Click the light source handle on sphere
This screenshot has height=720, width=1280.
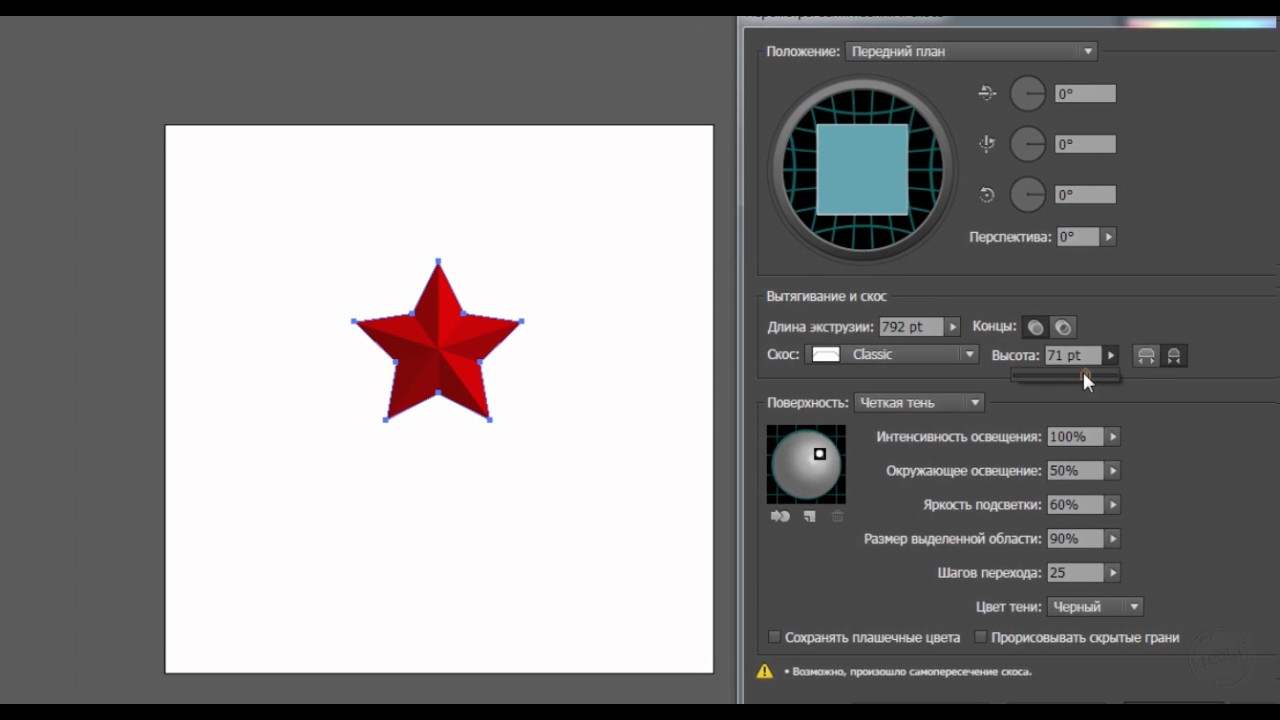[x=820, y=454]
